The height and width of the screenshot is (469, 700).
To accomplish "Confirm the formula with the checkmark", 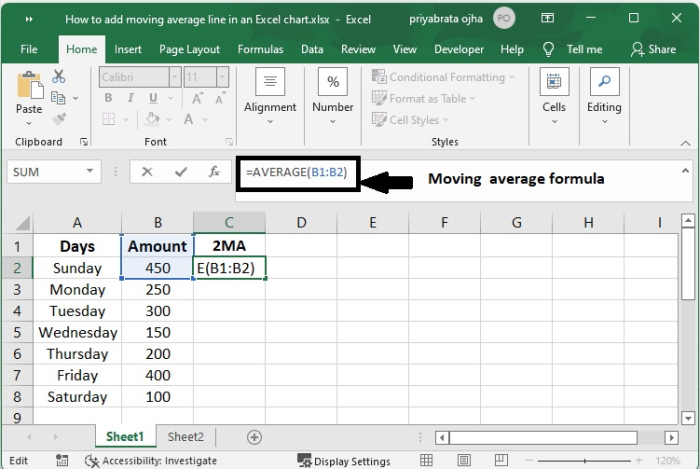I will click(x=180, y=172).
